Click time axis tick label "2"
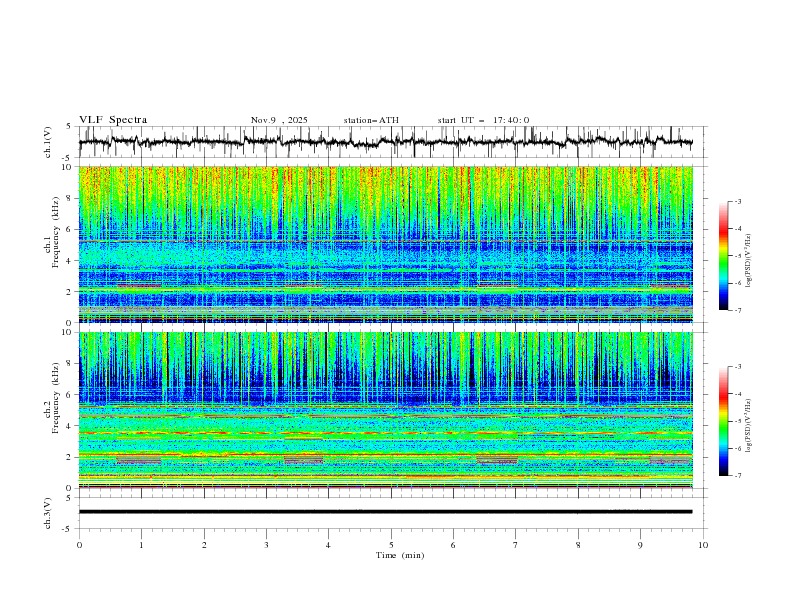This screenshot has width=792, height=612. 204,545
